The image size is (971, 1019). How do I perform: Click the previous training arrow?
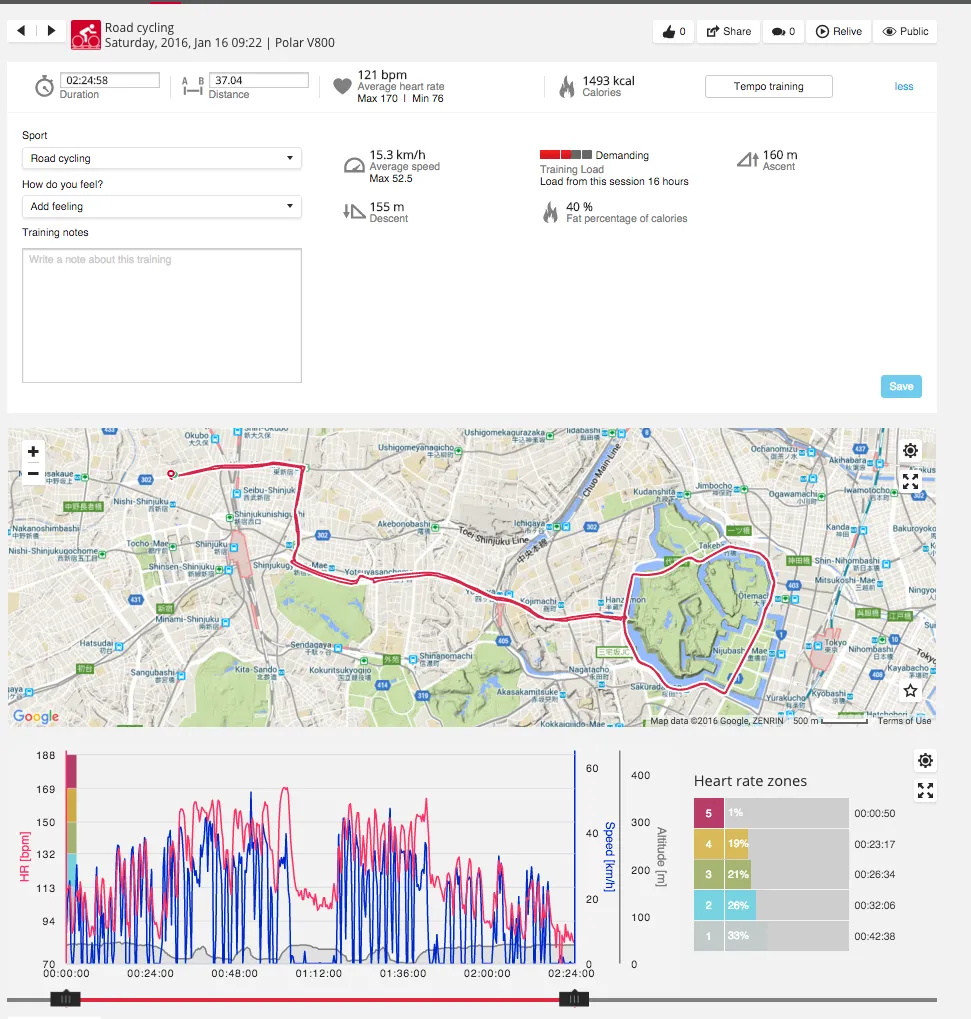[23, 31]
